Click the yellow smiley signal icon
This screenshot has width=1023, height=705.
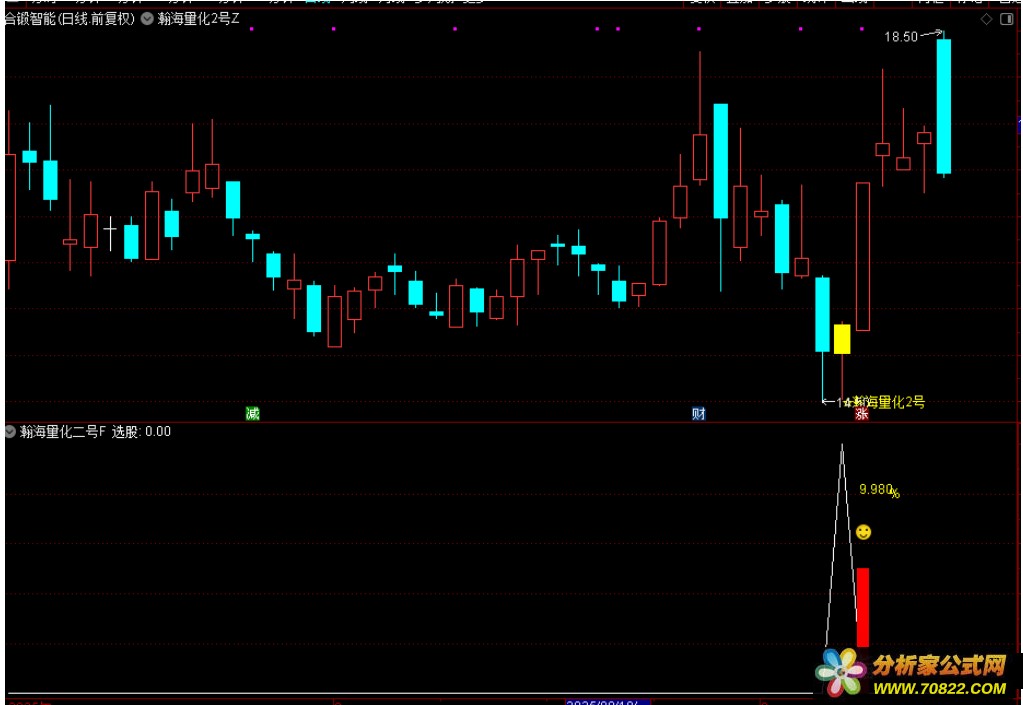point(863,532)
